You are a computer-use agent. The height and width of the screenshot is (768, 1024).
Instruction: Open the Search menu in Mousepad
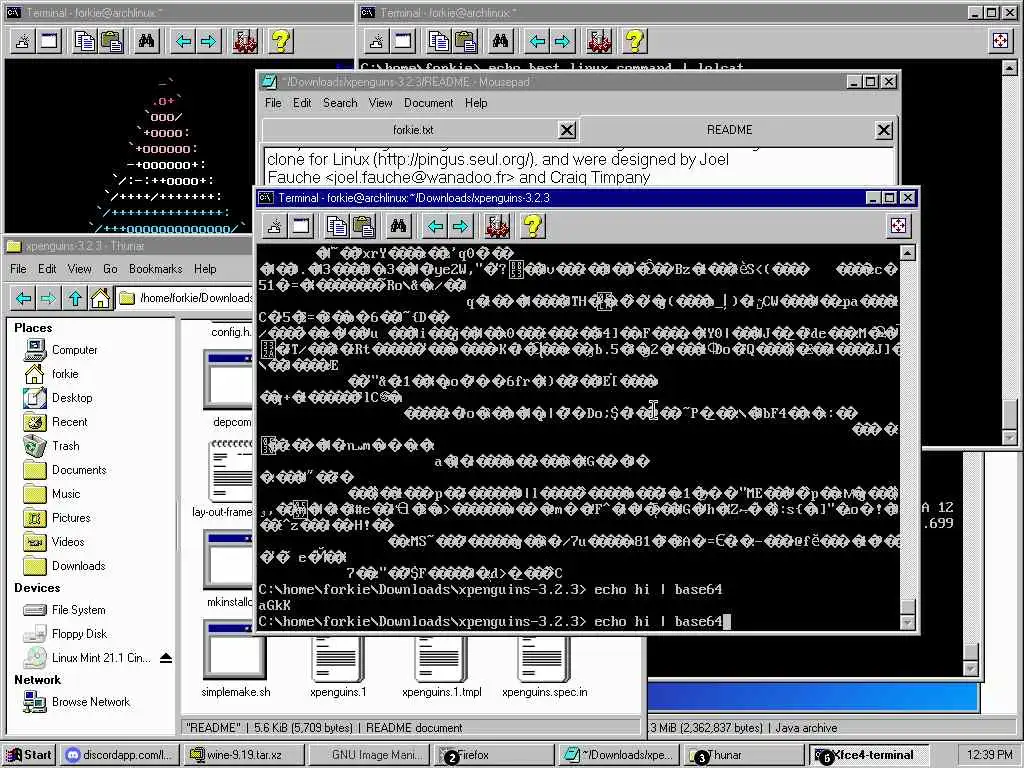pyautogui.click(x=340, y=103)
